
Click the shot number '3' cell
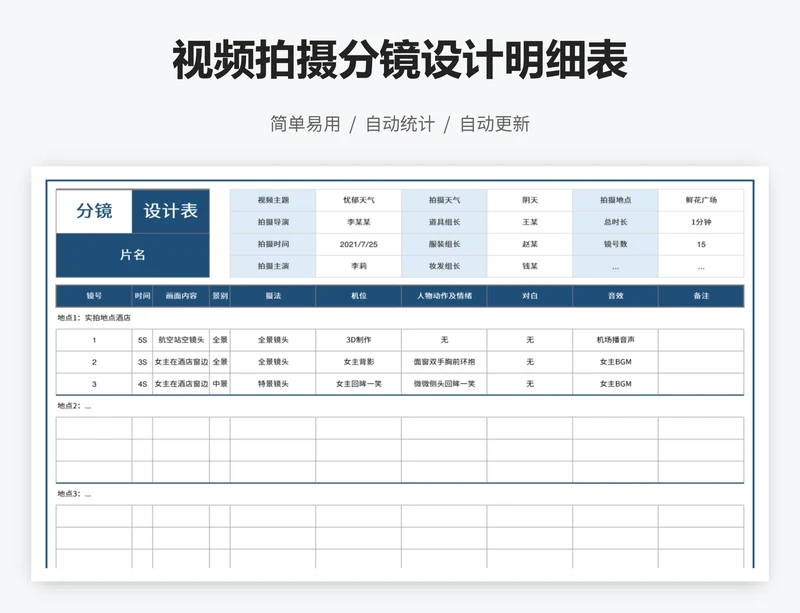click(x=94, y=384)
